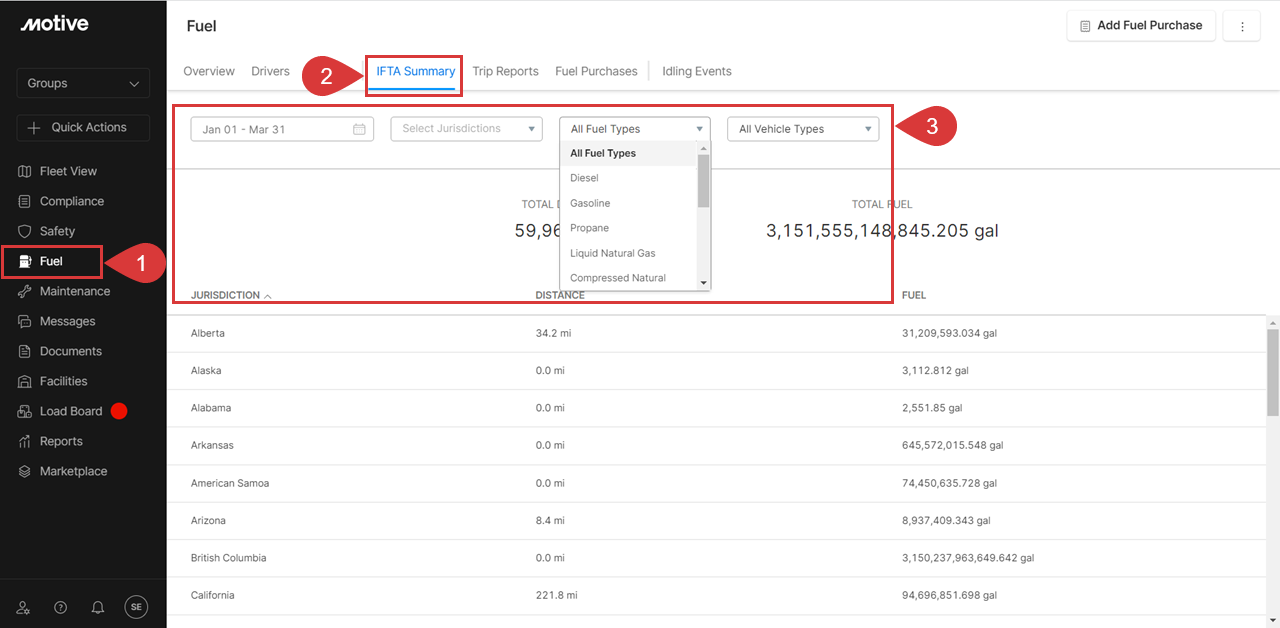The image size is (1280, 628).
Task: Open the Select Jurisdictions dropdown
Action: pyautogui.click(x=466, y=129)
